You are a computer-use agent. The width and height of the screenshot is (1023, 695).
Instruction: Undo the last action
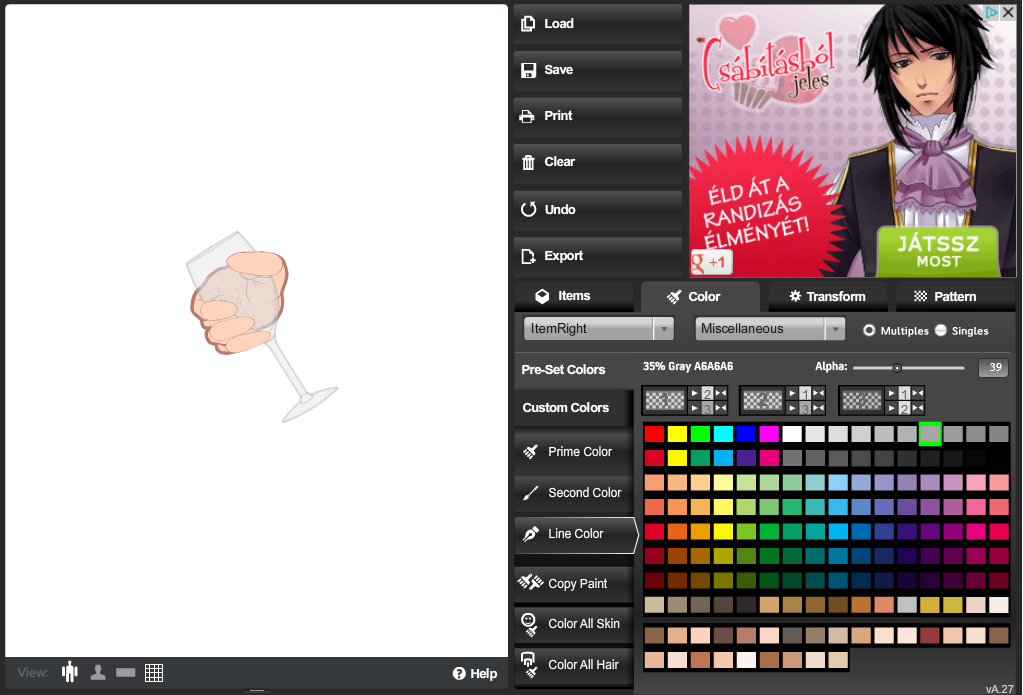[x=597, y=209]
